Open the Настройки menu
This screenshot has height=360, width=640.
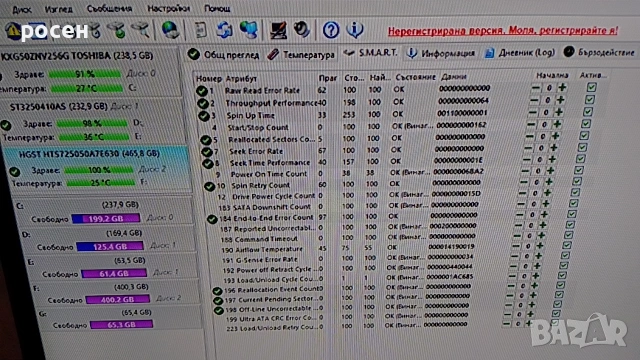point(169,8)
